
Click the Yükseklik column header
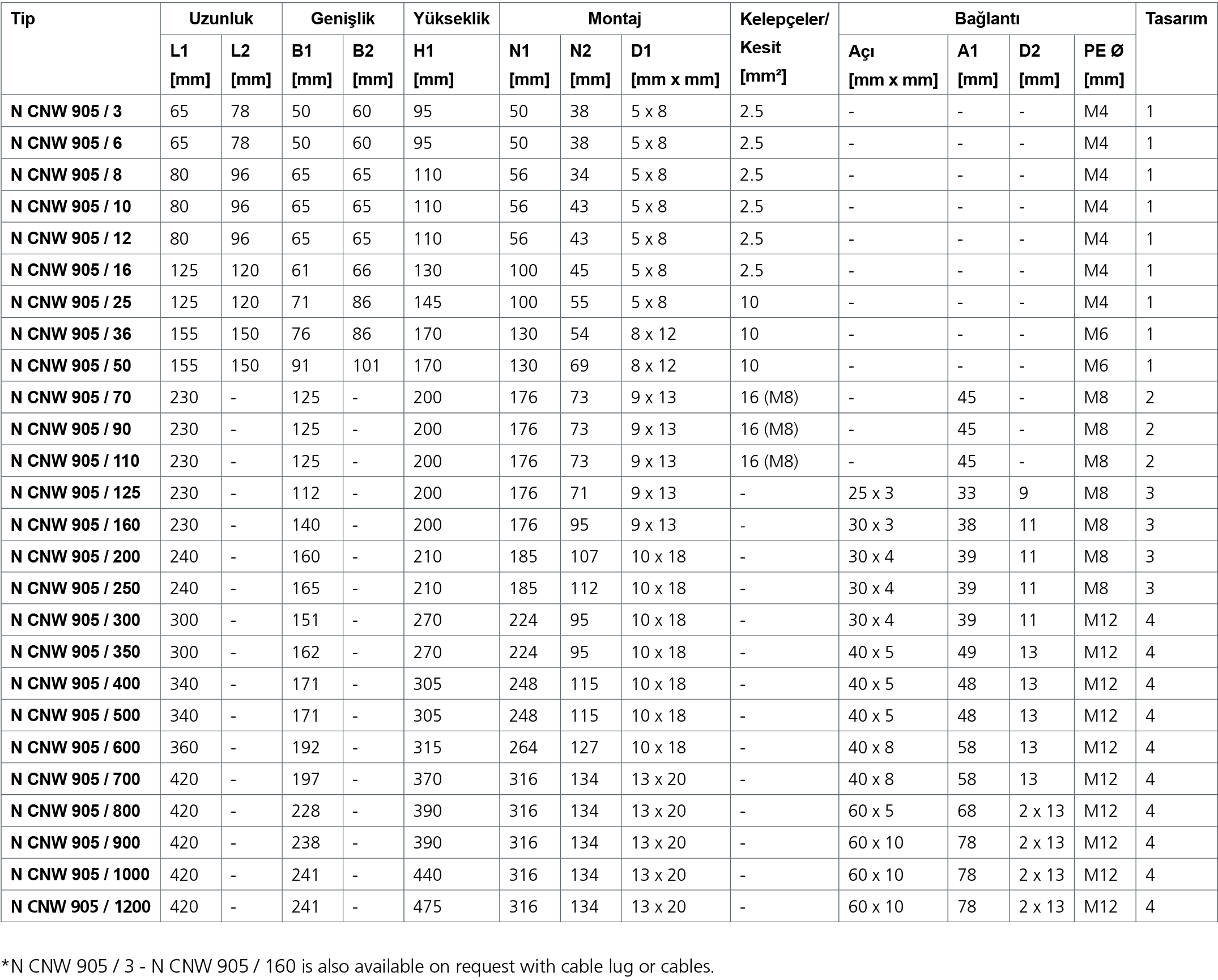click(452, 19)
